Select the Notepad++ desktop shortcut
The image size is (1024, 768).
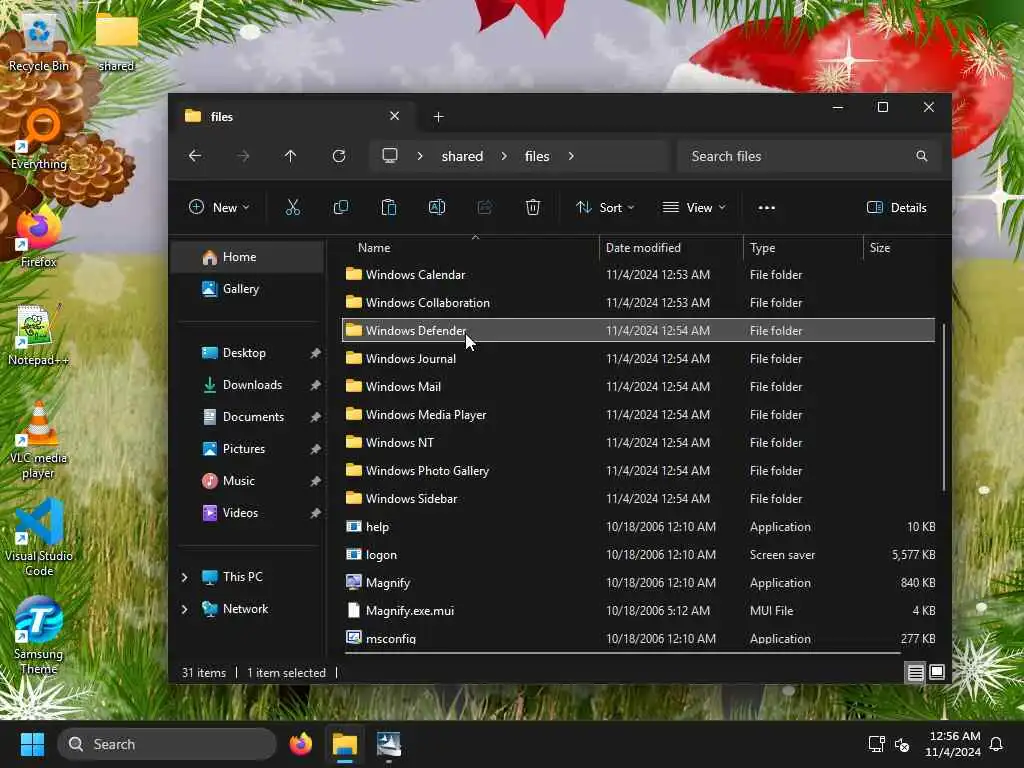click(39, 336)
